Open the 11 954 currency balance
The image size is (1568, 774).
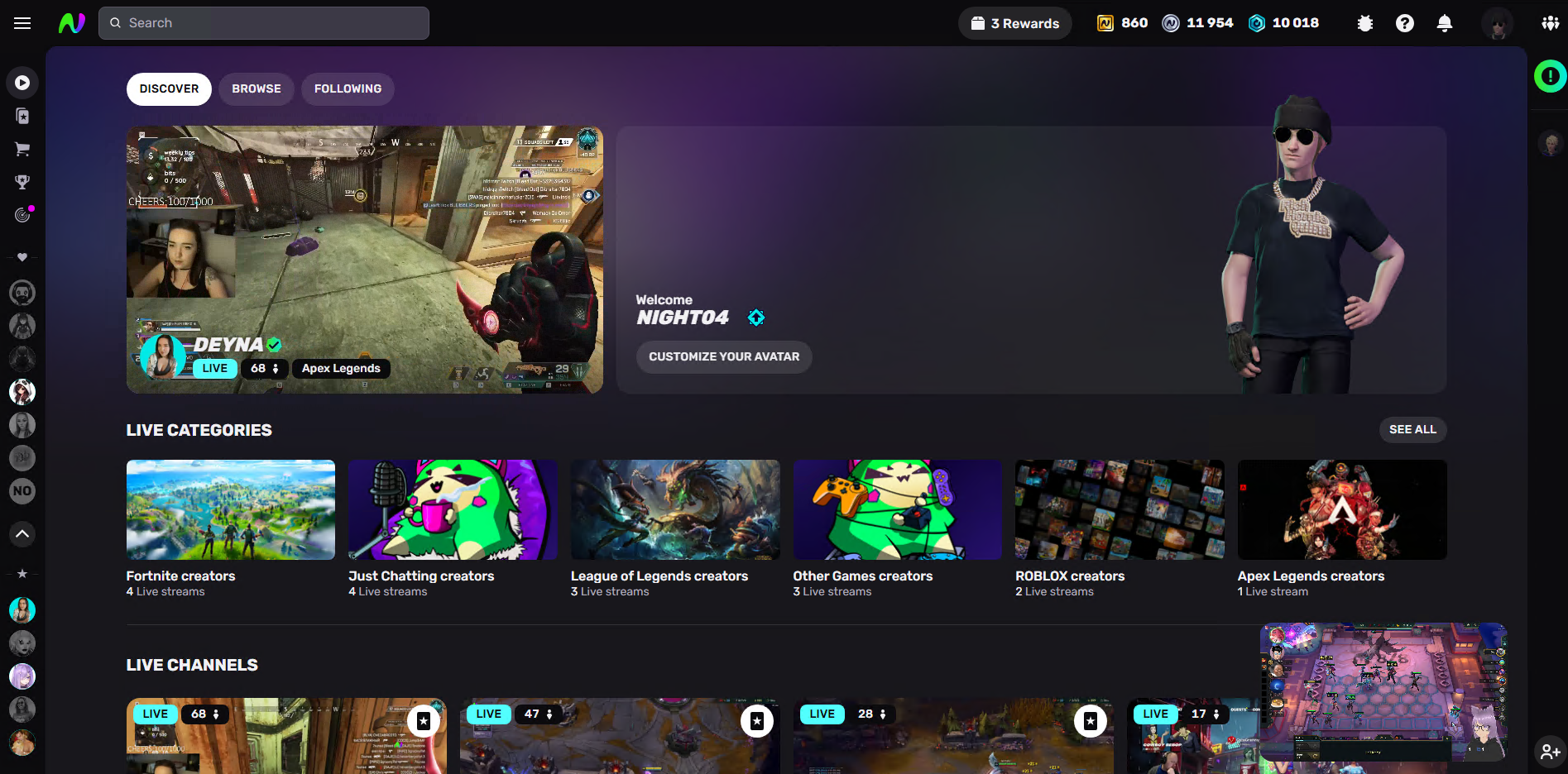(1197, 23)
